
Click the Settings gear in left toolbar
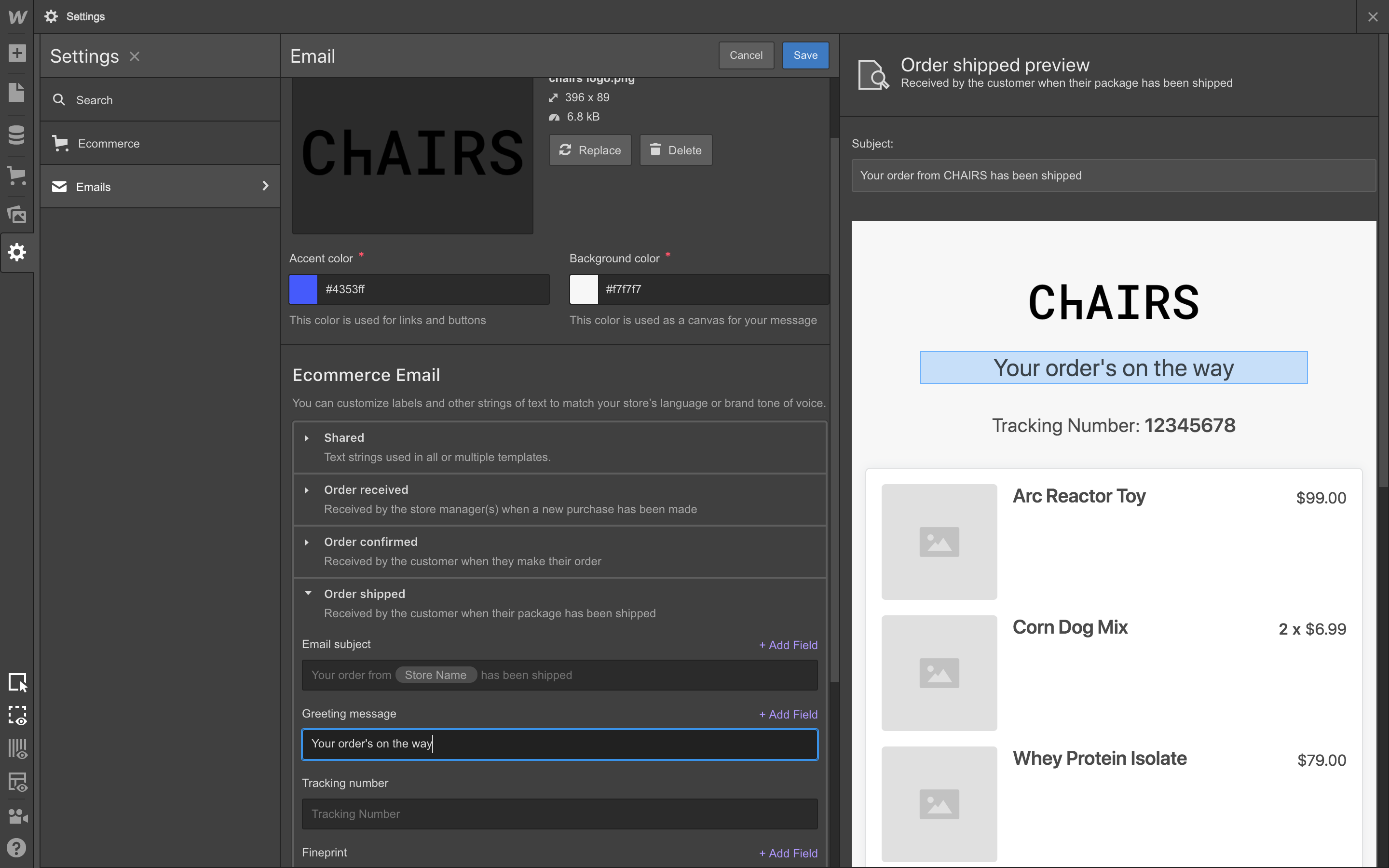(x=17, y=252)
